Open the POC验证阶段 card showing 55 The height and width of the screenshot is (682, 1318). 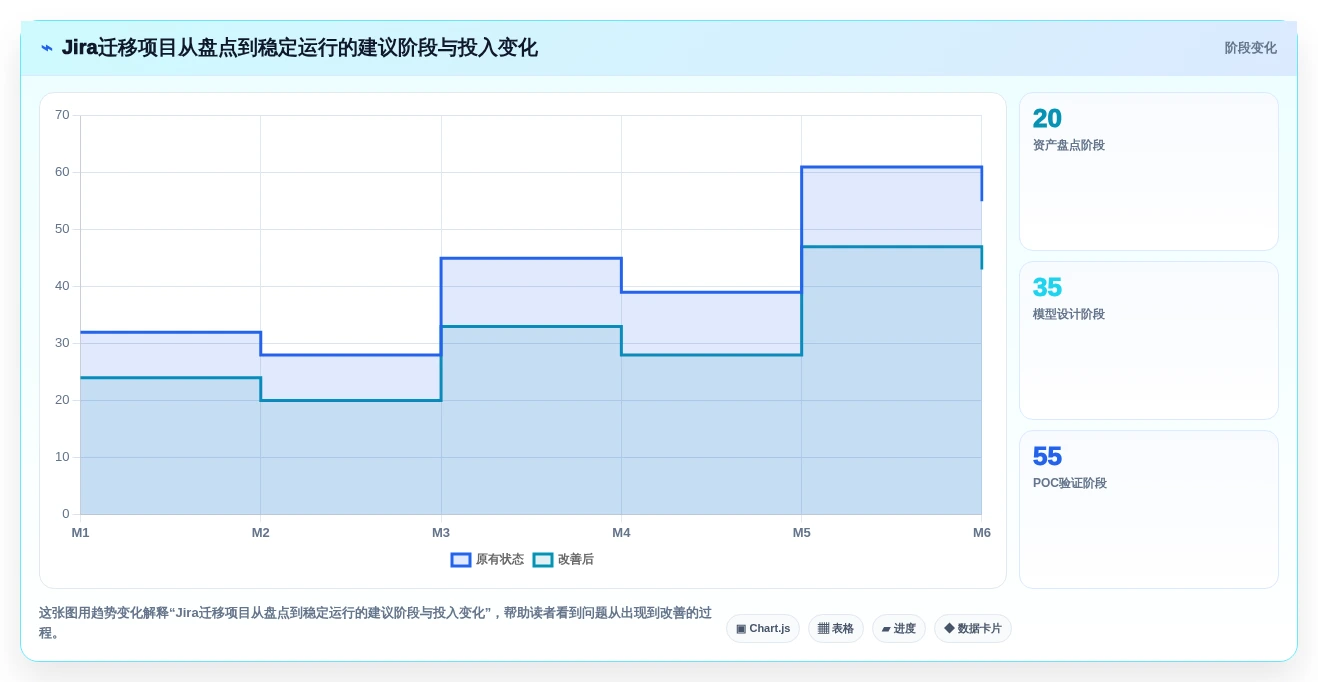1149,509
